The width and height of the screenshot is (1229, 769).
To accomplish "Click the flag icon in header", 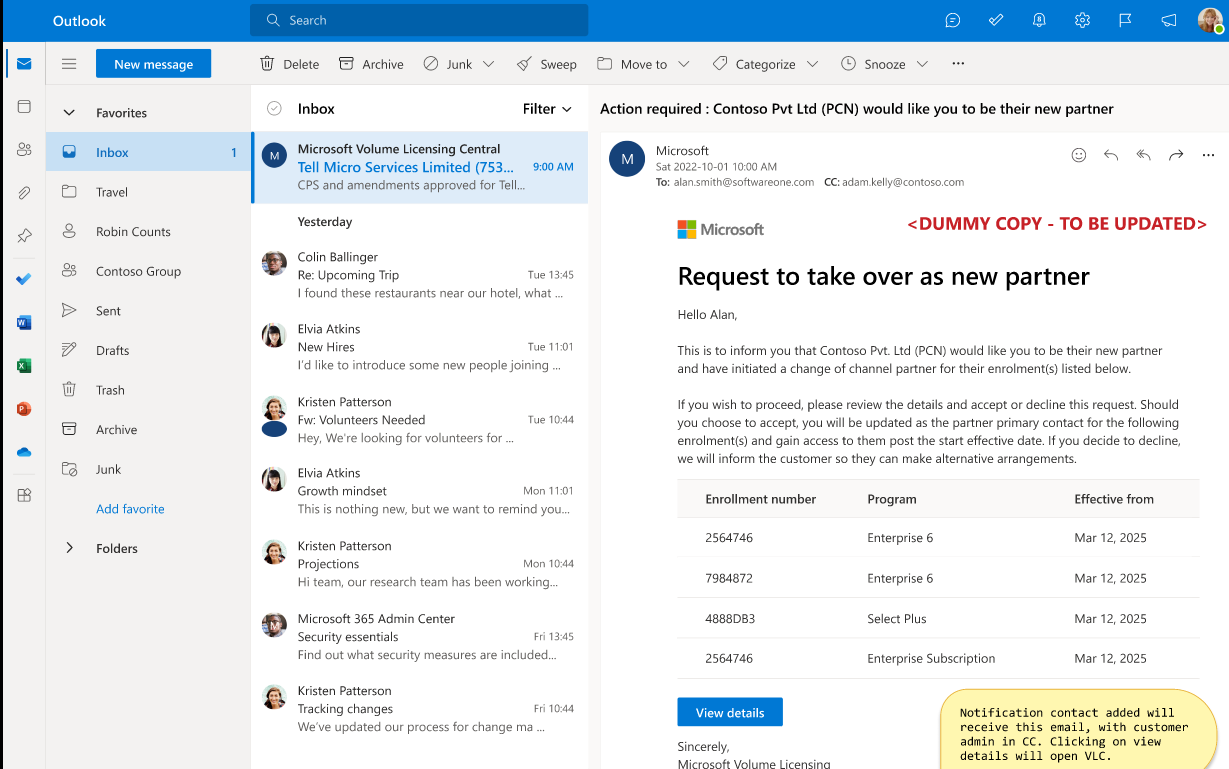I will tap(1125, 20).
